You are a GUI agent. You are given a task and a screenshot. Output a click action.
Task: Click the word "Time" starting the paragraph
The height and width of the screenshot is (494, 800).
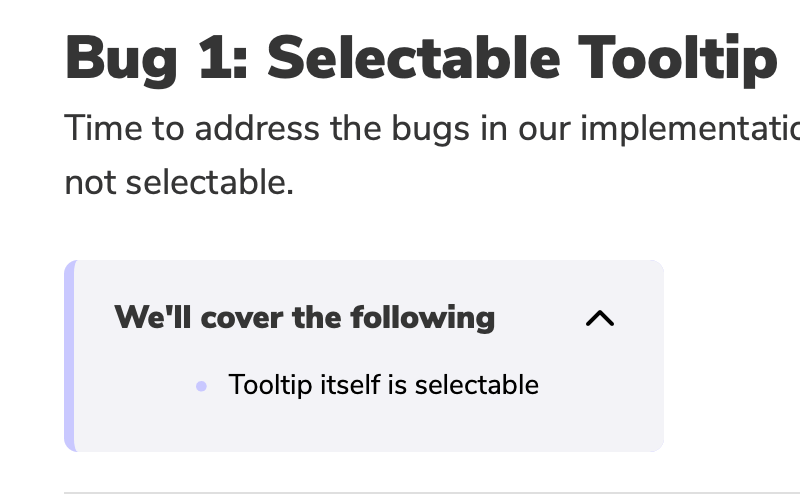103,128
